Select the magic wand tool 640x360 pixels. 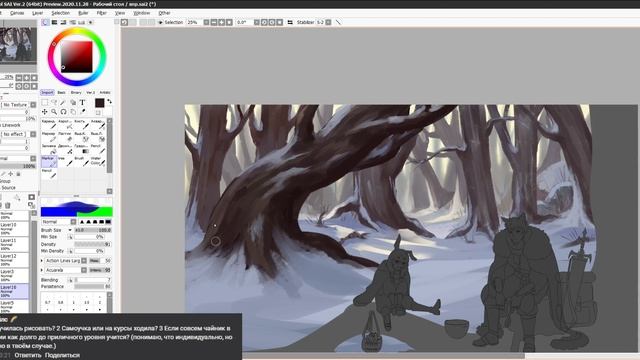click(63, 102)
